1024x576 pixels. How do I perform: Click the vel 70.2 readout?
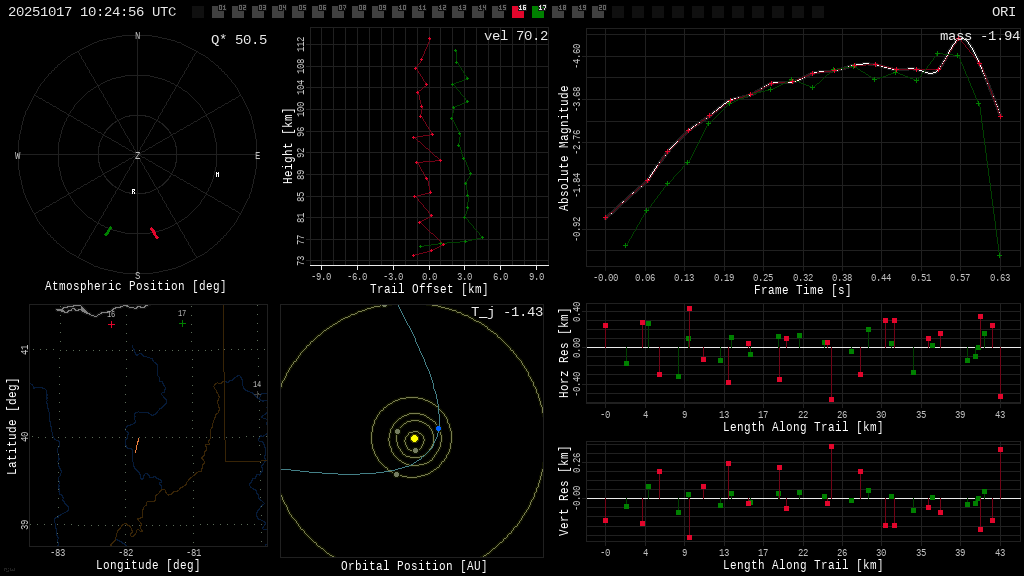point(515,36)
